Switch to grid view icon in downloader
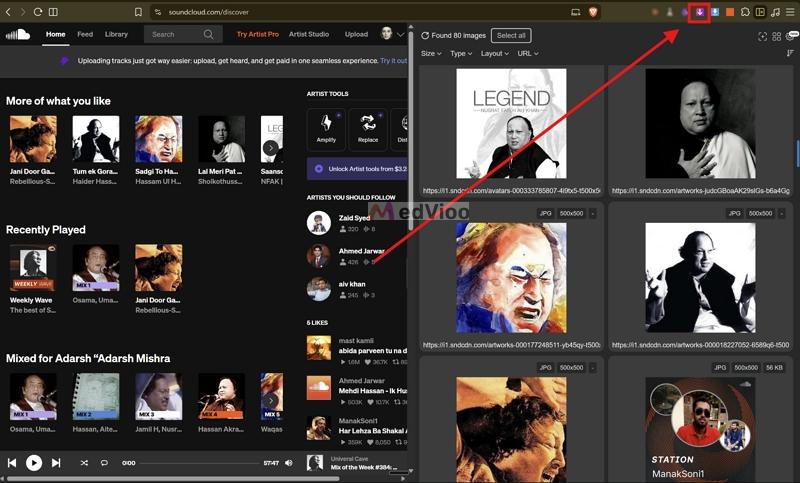 pos(777,36)
